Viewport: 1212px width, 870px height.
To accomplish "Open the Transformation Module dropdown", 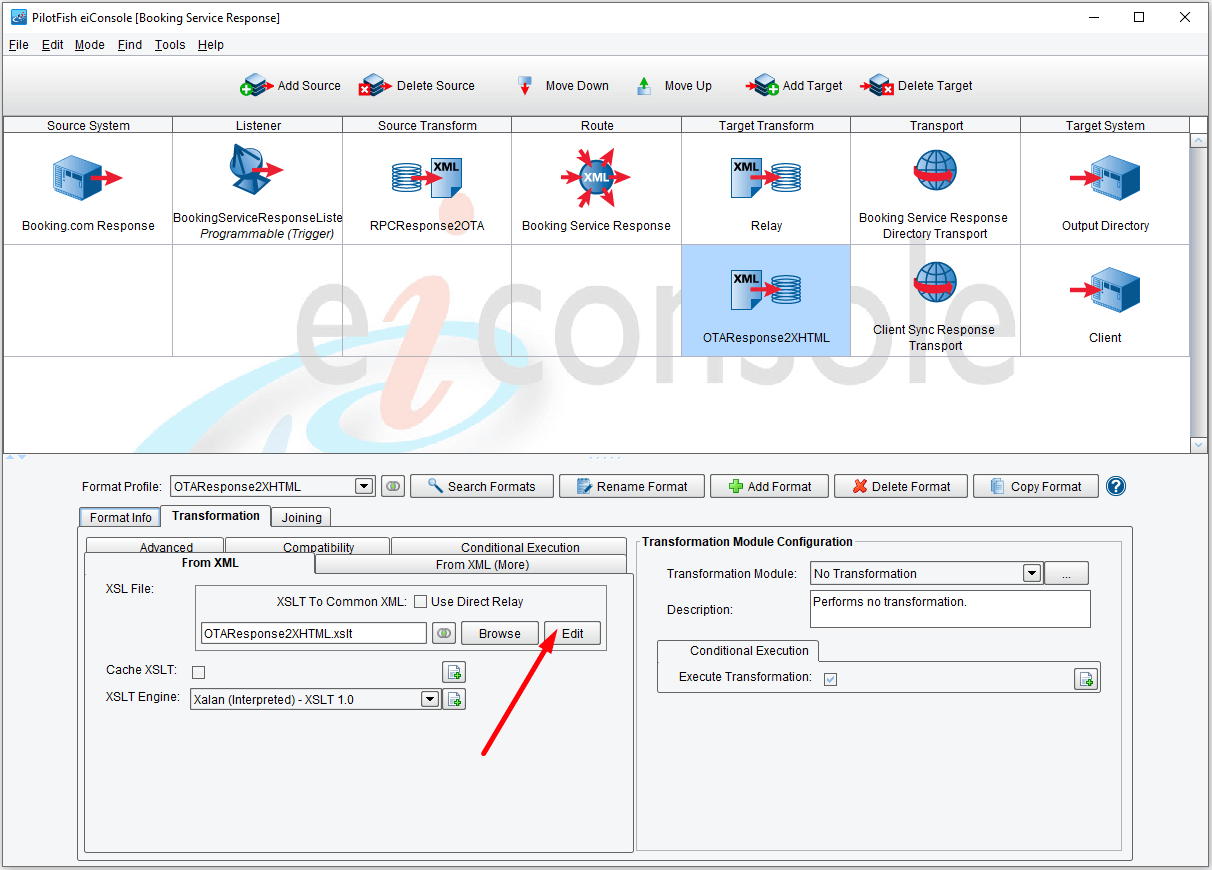I will pyautogui.click(x=1032, y=573).
